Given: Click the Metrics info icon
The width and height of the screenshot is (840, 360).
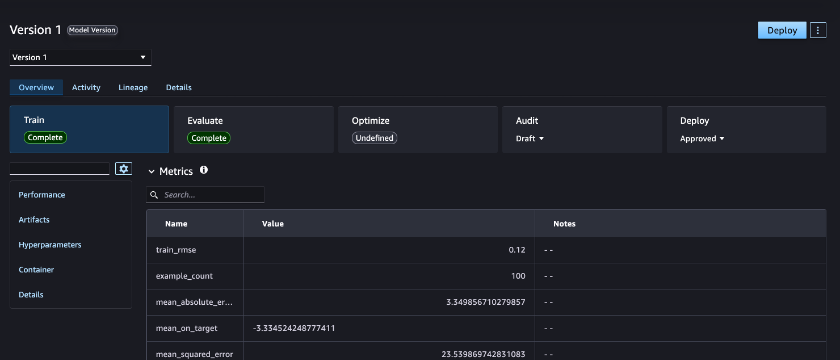Looking at the screenshot, I should (x=204, y=170).
